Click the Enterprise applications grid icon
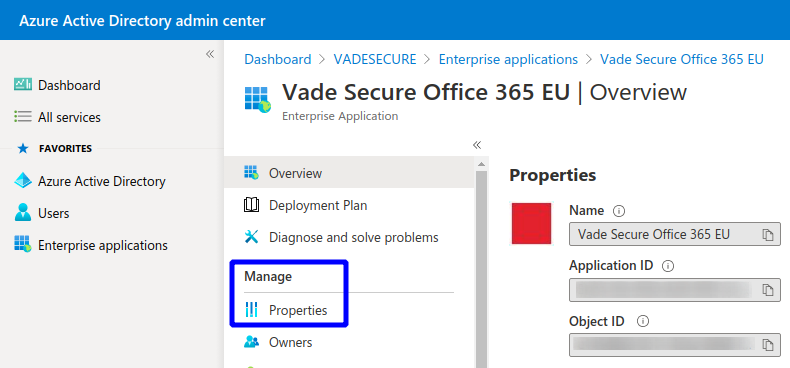The image size is (790, 368). click(23, 245)
